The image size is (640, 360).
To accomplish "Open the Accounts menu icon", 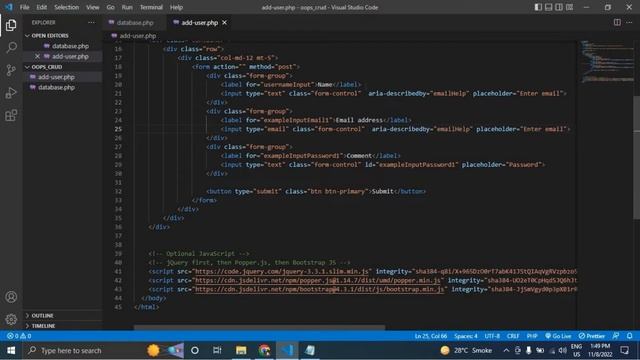I will click(11, 297).
